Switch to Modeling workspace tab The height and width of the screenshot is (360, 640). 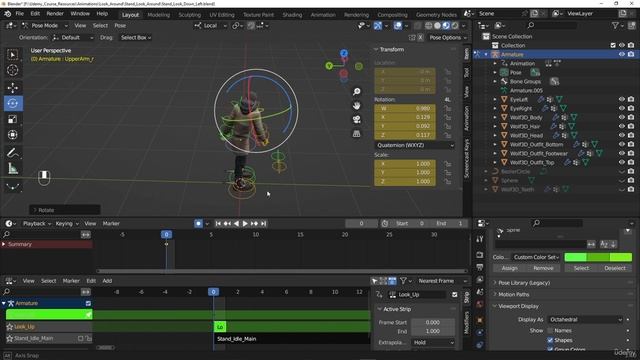(158, 15)
